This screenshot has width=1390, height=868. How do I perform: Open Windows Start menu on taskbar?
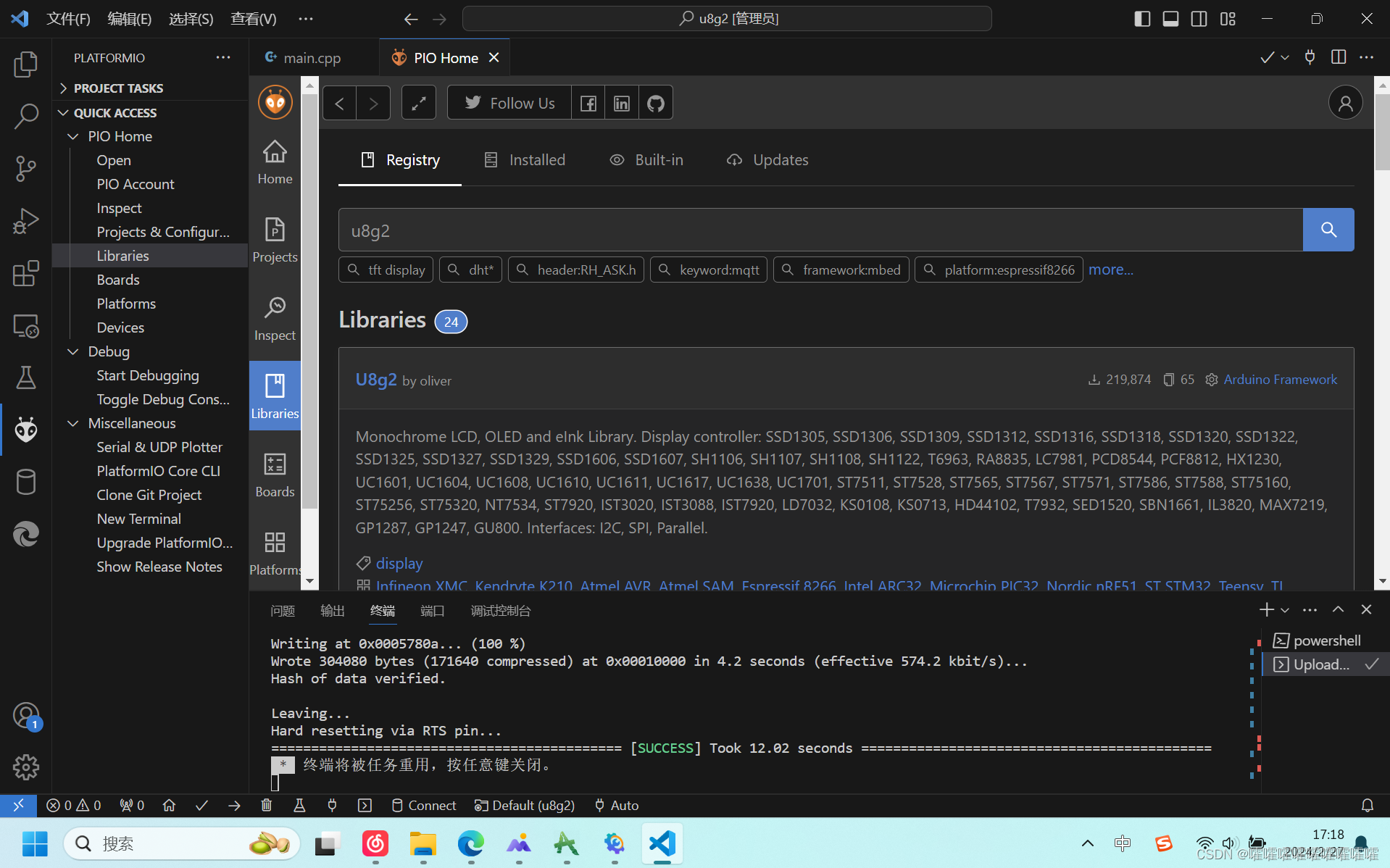(35, 843)
